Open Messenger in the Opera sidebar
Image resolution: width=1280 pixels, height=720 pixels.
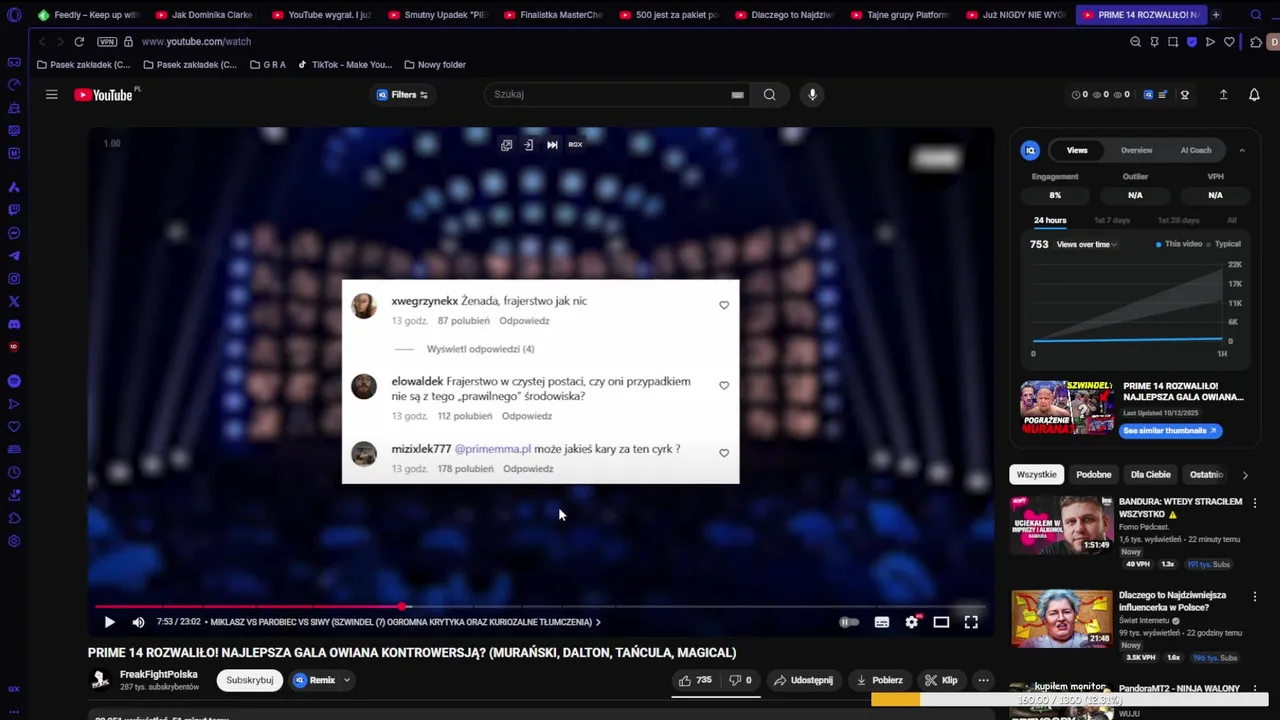pos(14,233)
